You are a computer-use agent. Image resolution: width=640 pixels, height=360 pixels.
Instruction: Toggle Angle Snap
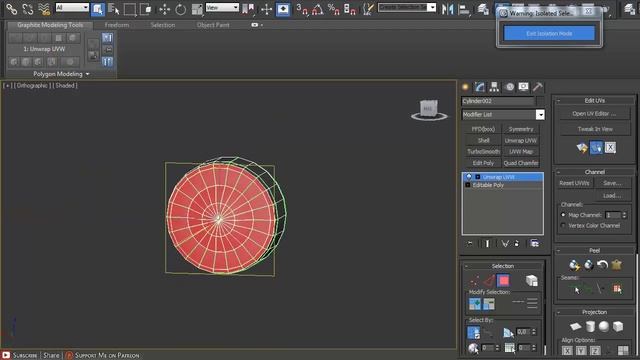pos(318,9)
